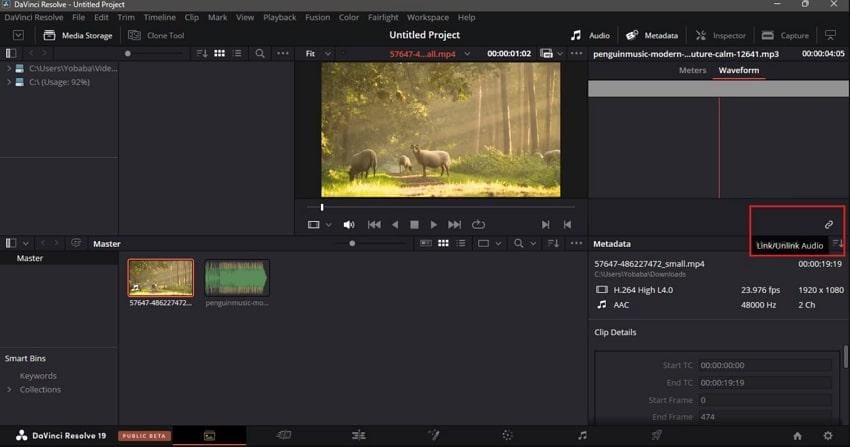Switch to the Color page
The width and height of the screenshot is (850, 447).
pos(507,435)
